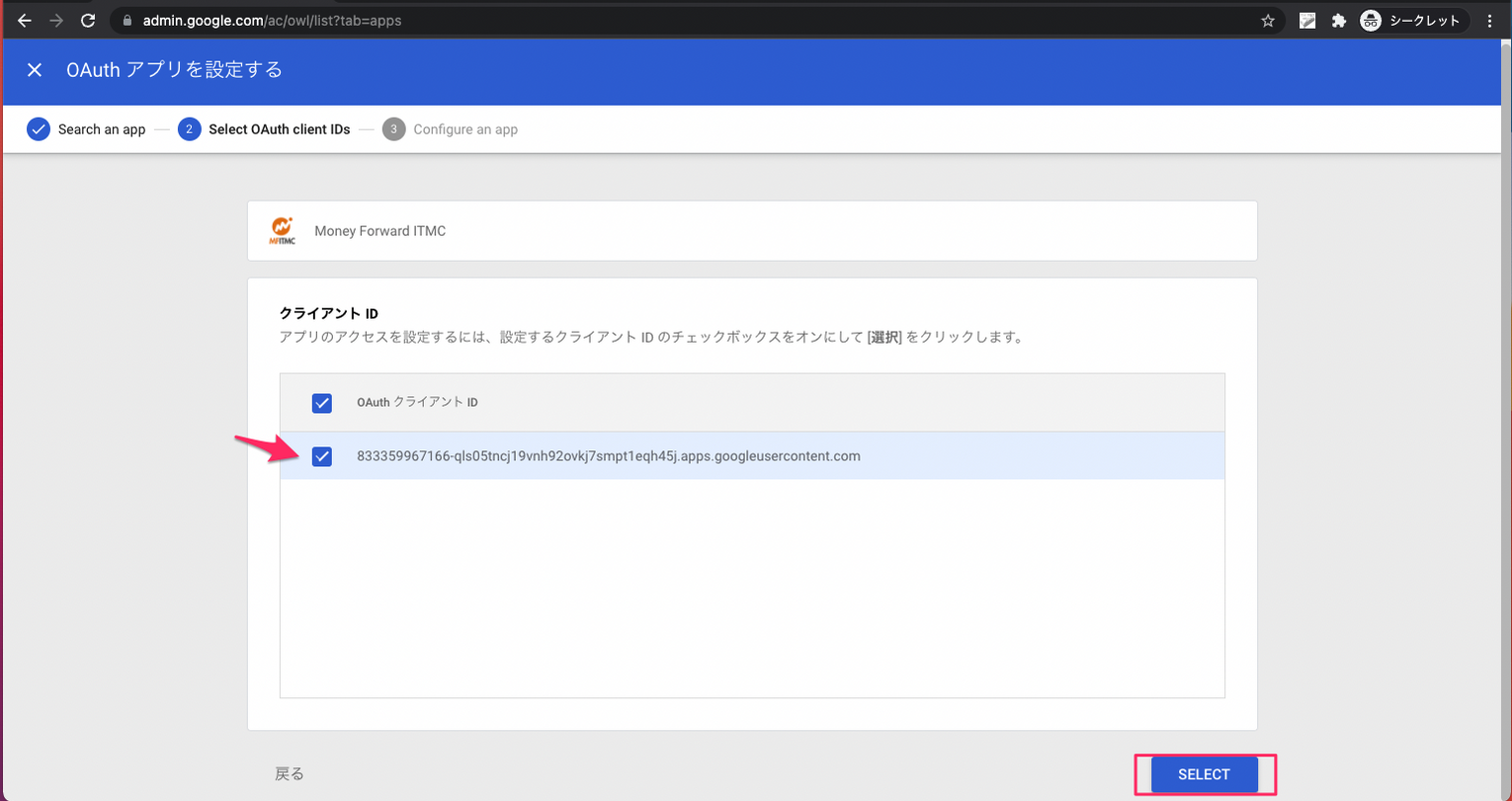Jump to Configure an app step
The width and height of the screenshot is (1512, 801).
point(451,129)
